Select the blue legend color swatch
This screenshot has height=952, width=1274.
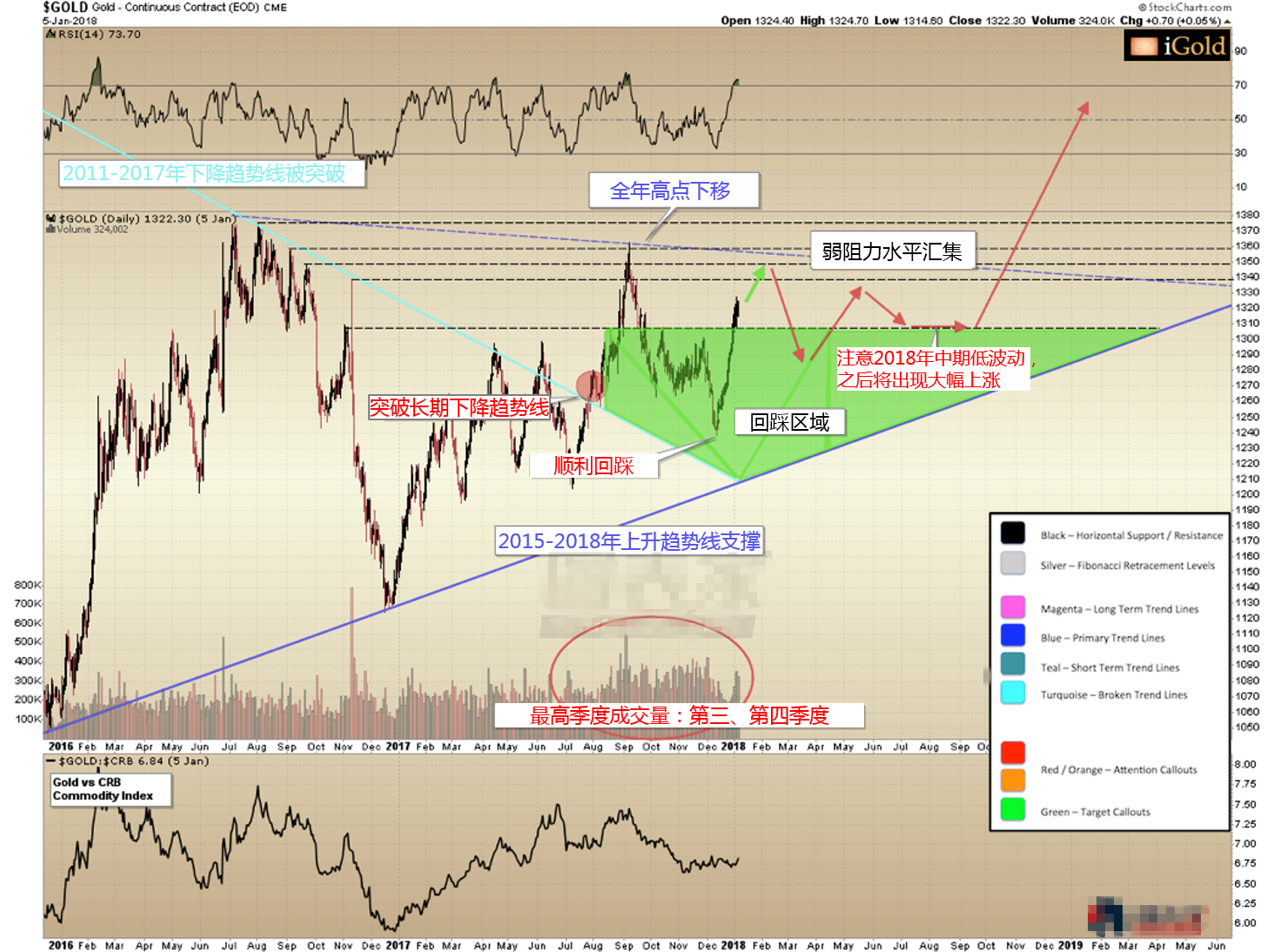click(x=1013, y=634)
